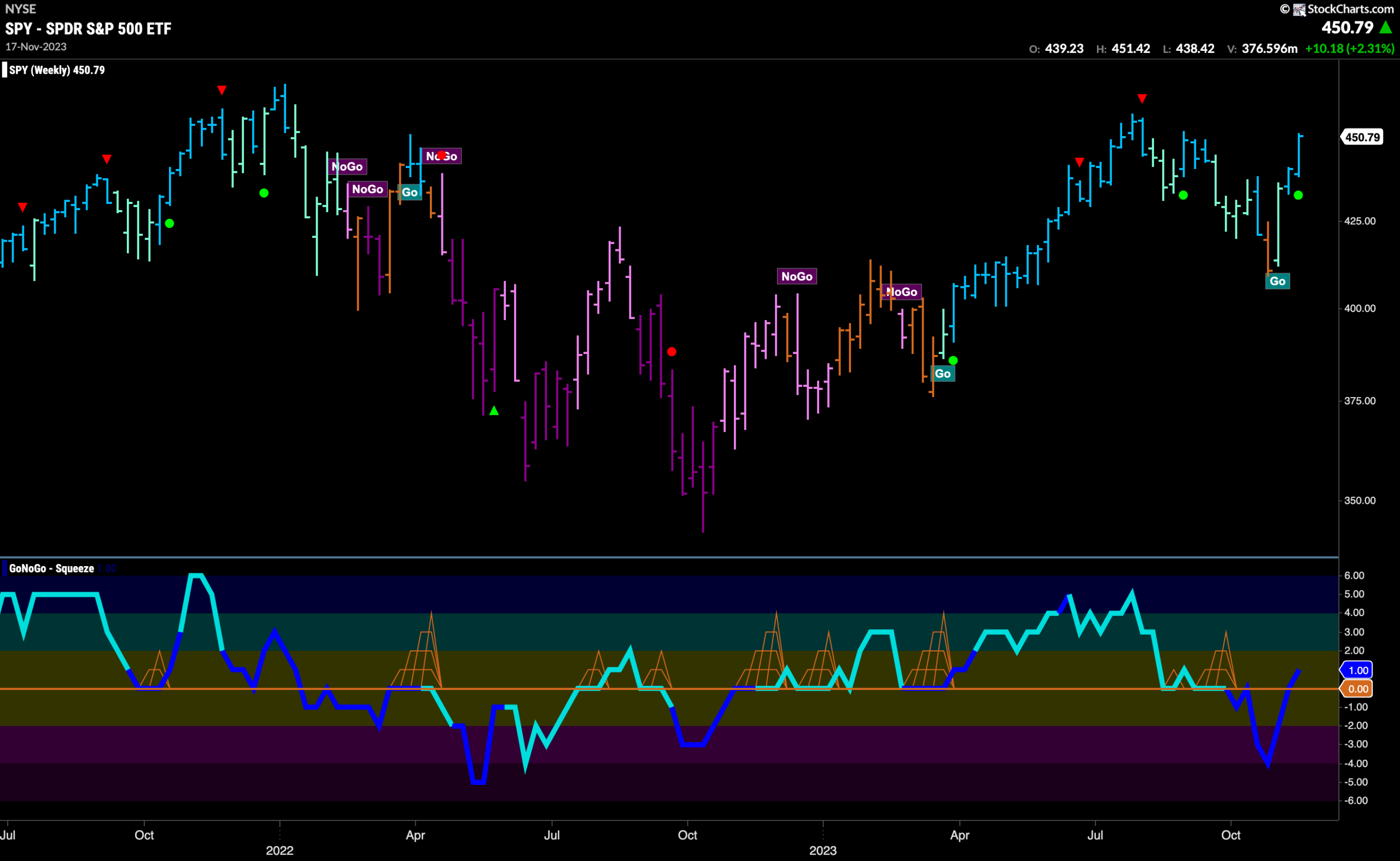Viewport: 1400px width, 861px height.
Task: Click the green up-triangle near May 2022 low
Action: click(494, 411)
